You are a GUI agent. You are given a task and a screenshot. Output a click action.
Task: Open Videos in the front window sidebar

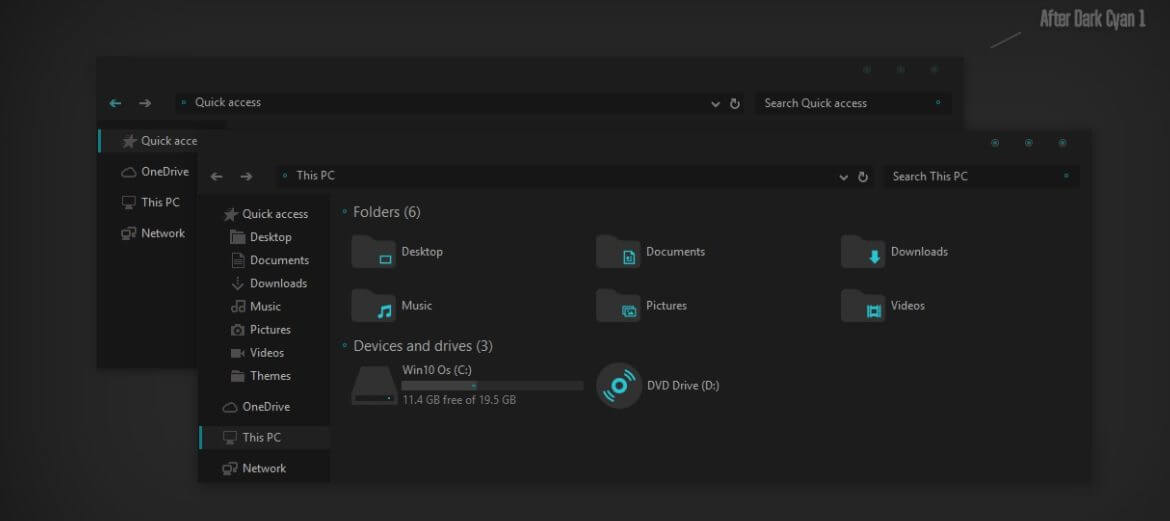257,353
